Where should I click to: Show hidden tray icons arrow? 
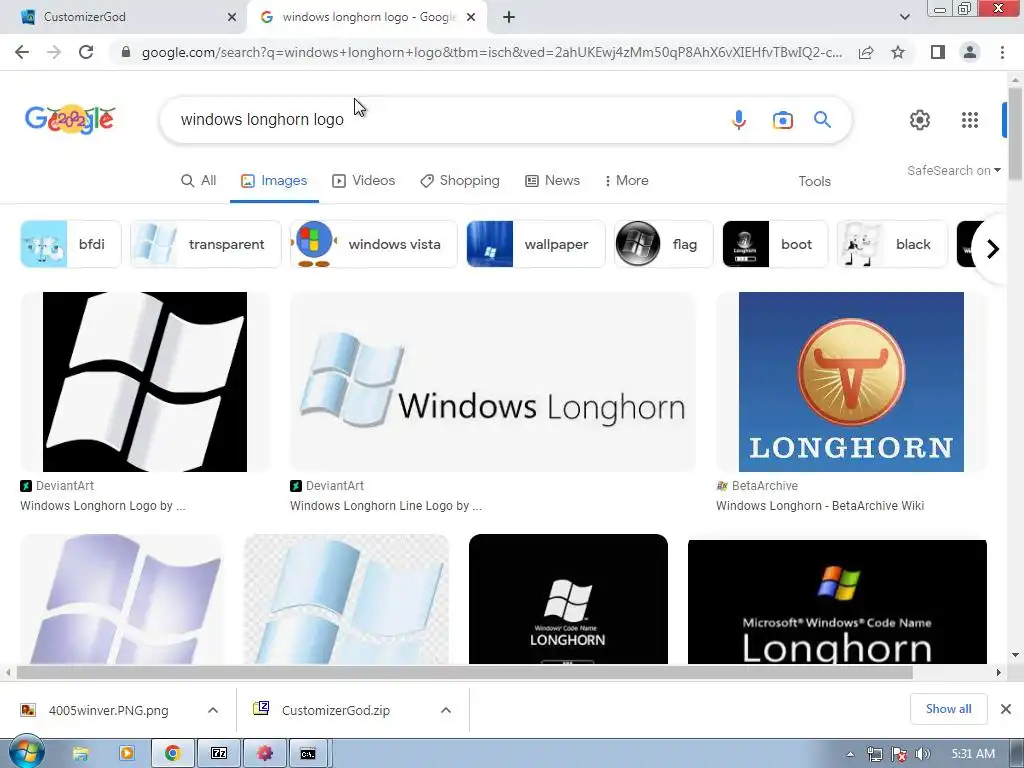tap(850, 754)
